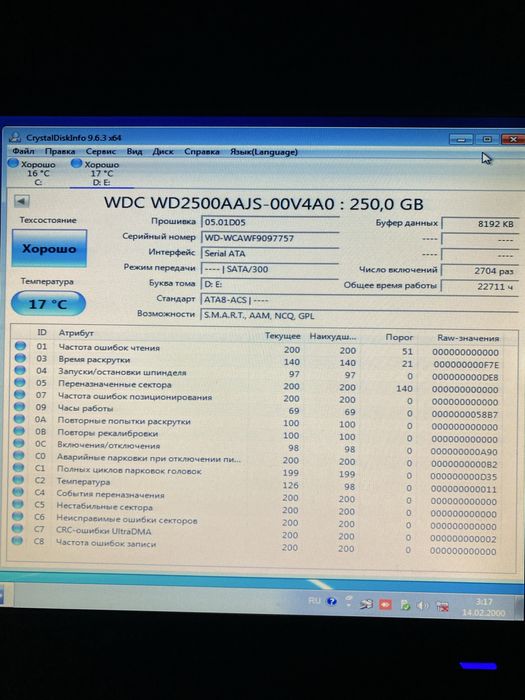This screenshot has height=700, width=525.
Task: Click the CrystalDiskInfo title bar icon
Action: coord(15,136)
